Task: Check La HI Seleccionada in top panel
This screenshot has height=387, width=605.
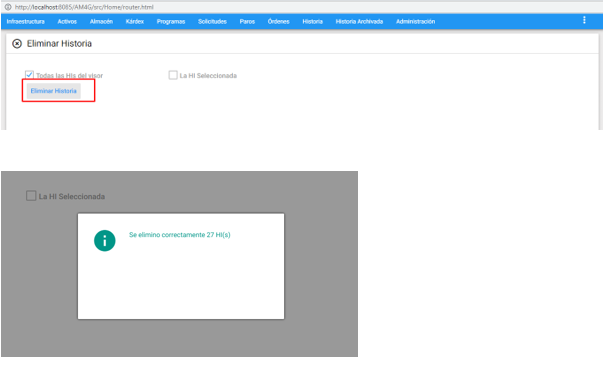Action: [173, 75]
